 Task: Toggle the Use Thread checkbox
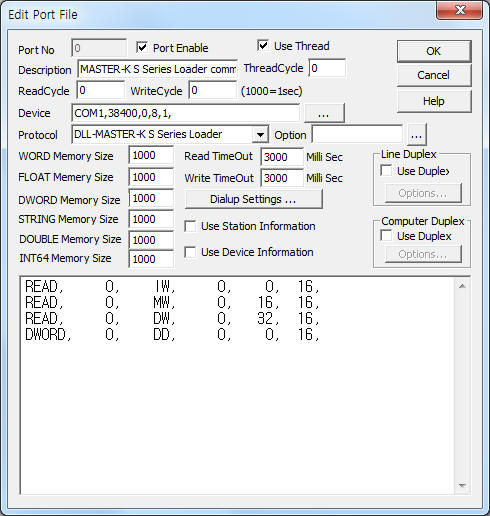tap(263, 45)
